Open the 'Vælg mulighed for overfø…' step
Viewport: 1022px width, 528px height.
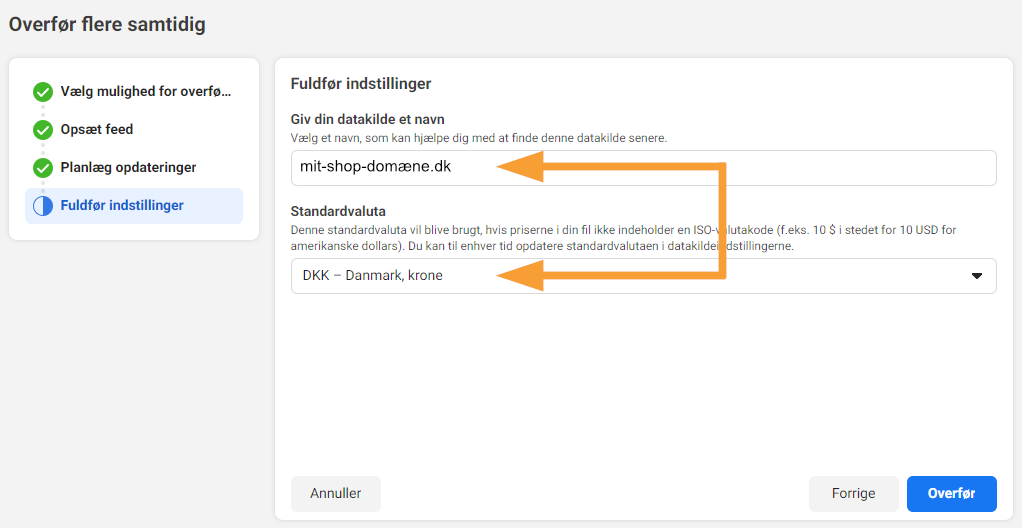pos(146,91)
